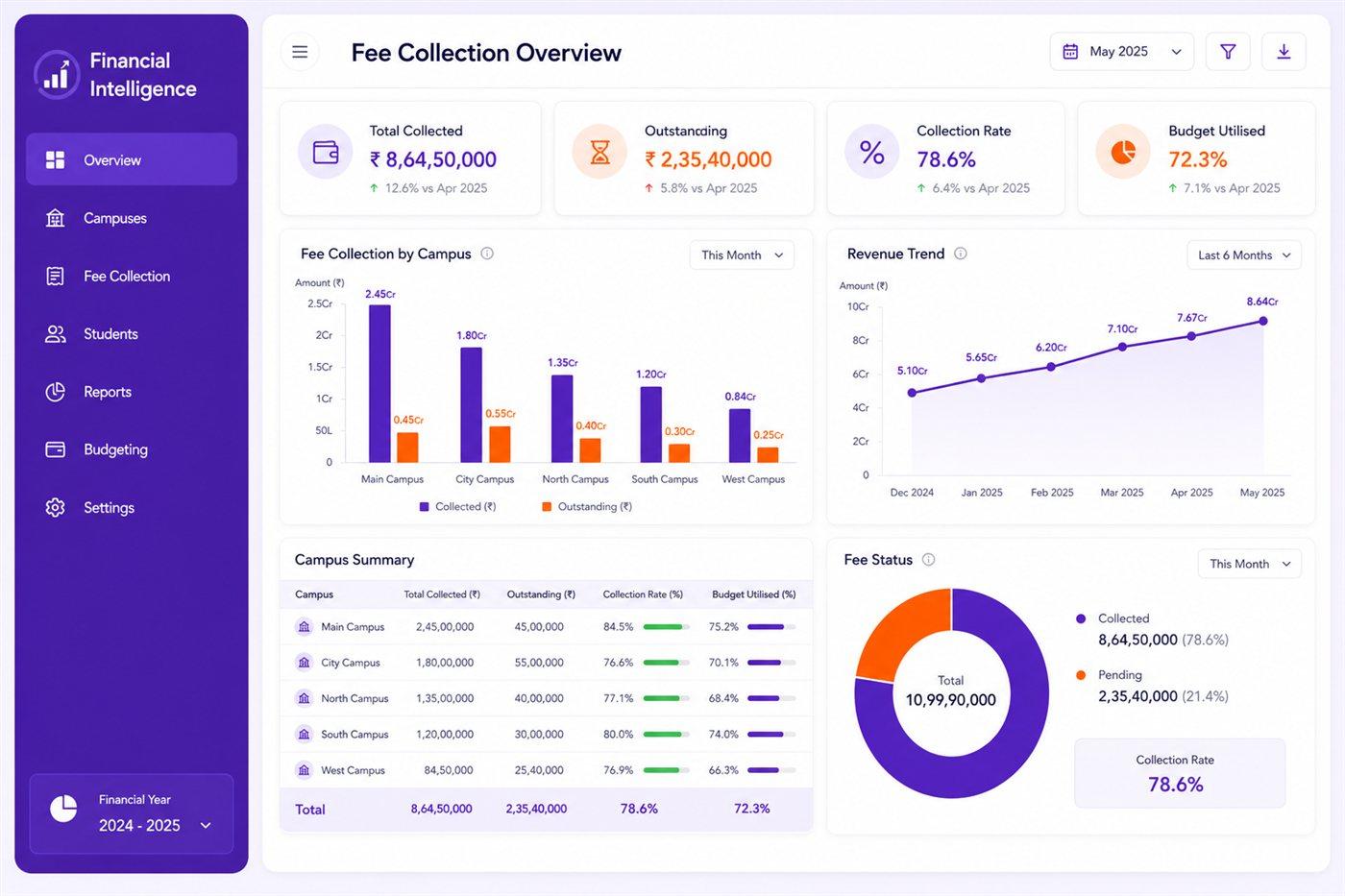Viewport: 1345px width, 896px height.
Task: Click the Fee Collection Overview title
Action: click(x=486, y=53)
